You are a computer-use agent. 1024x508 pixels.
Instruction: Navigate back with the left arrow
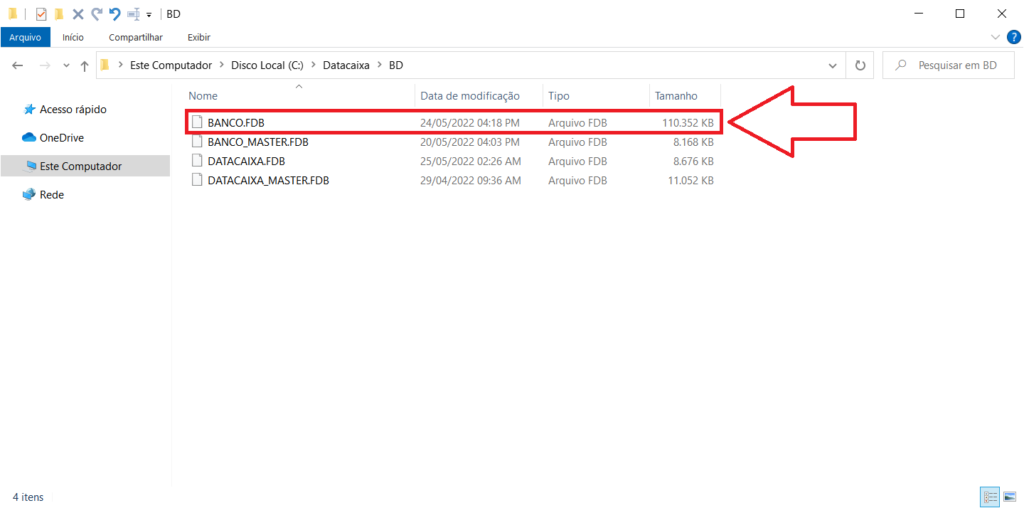coord(17,65)
